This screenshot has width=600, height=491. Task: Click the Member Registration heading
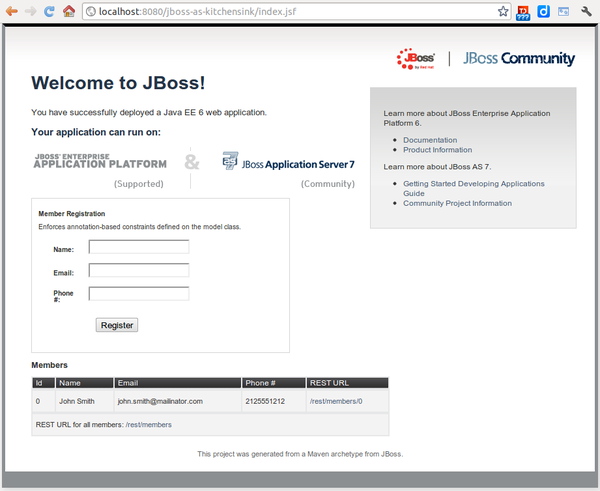(x=72, y=214)
